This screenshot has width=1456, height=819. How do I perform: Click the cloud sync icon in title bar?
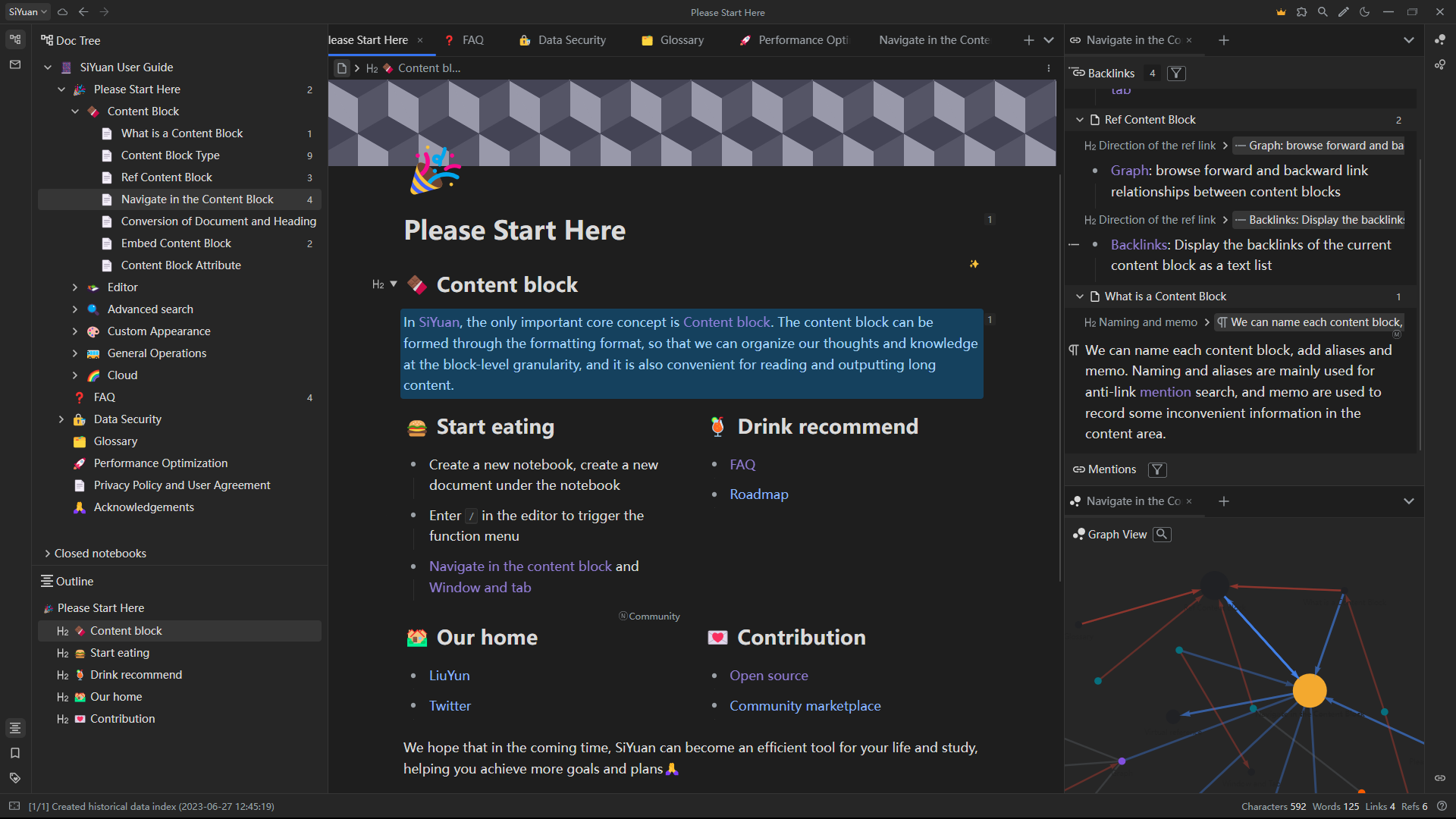pyautogui.click(x=63, y=12)
